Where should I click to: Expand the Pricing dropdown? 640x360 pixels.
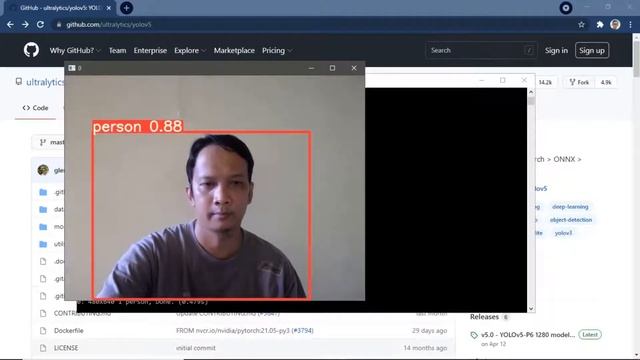[x=277, y=51]
